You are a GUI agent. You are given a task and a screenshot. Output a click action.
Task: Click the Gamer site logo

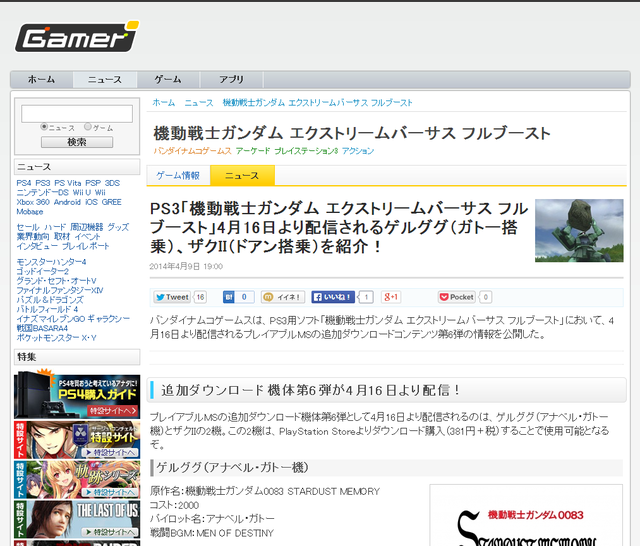pyautogui.click(x=77, y=37)
